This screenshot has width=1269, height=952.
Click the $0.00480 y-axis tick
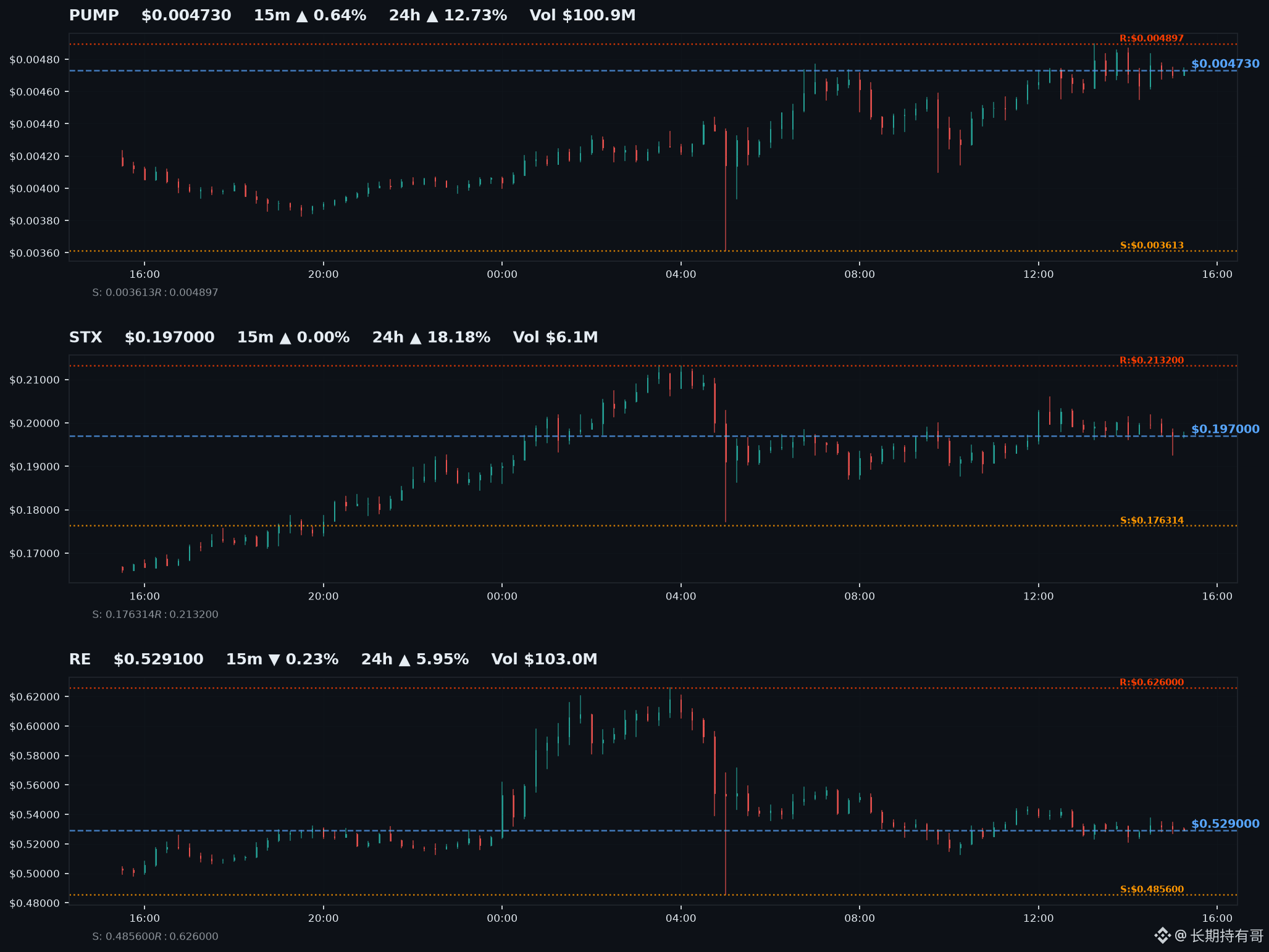pos(35,60)
